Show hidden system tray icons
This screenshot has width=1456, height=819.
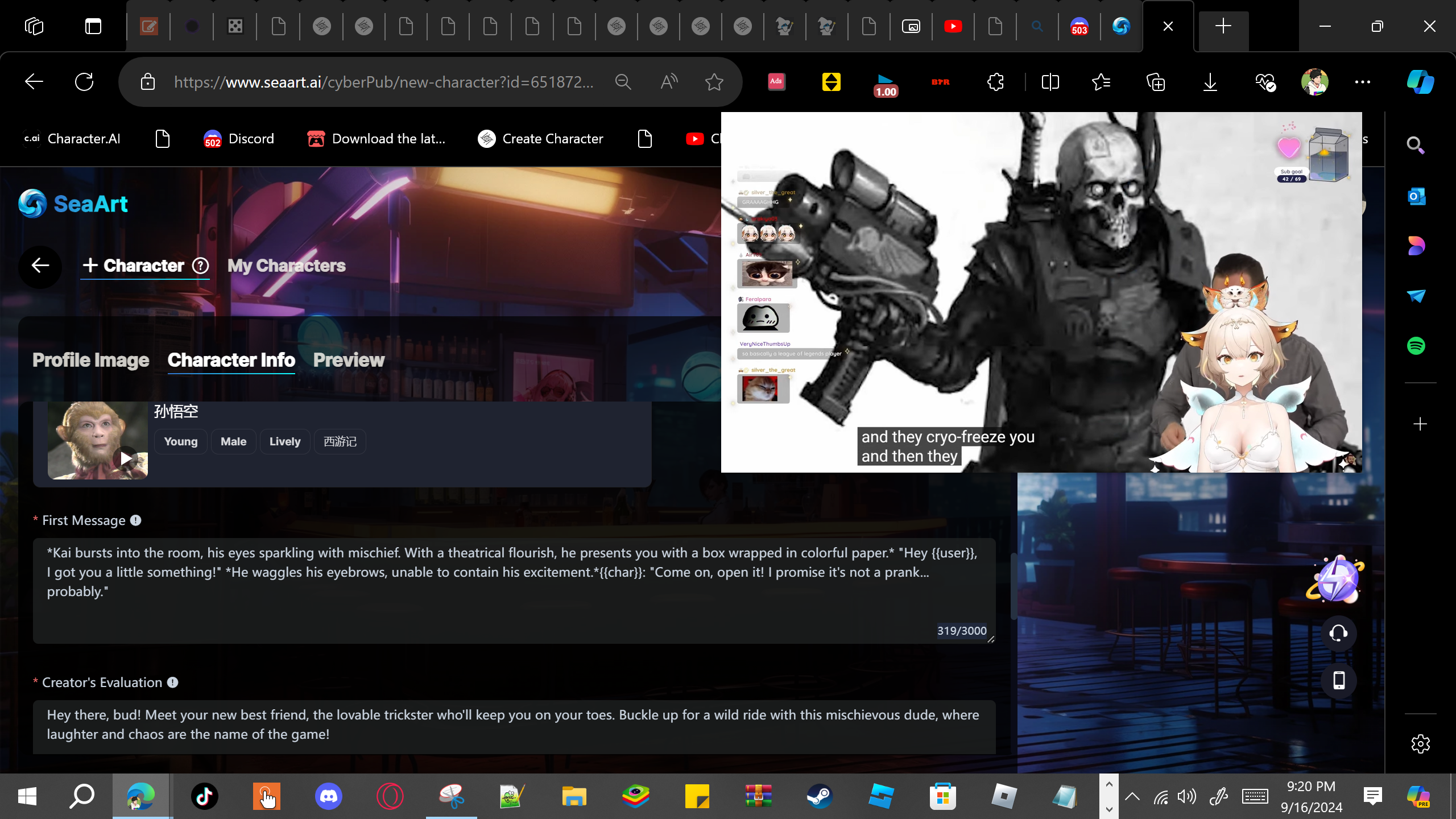1132,796
